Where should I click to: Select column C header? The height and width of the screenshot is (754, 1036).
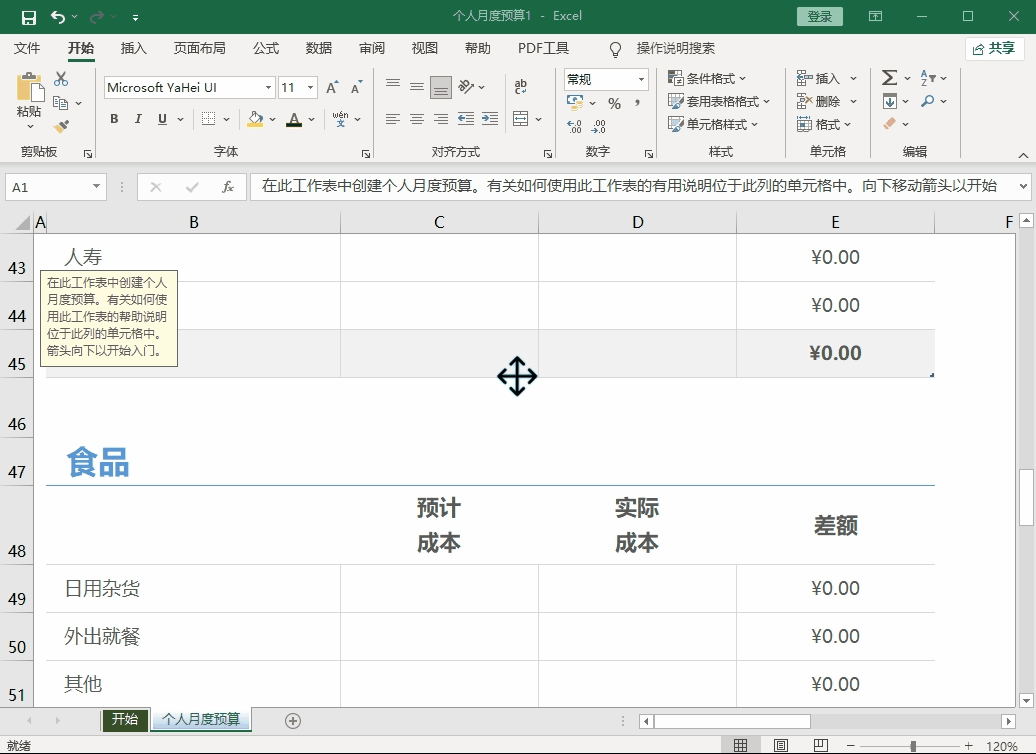439,222
